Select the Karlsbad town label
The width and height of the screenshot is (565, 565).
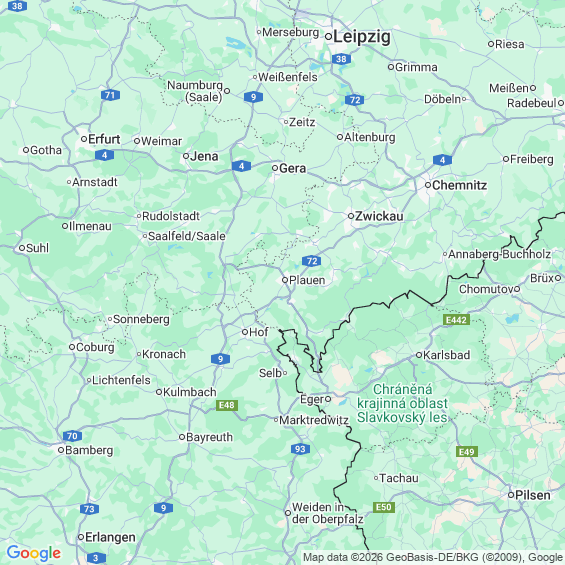pyautogui.click(x=446, y=355)
